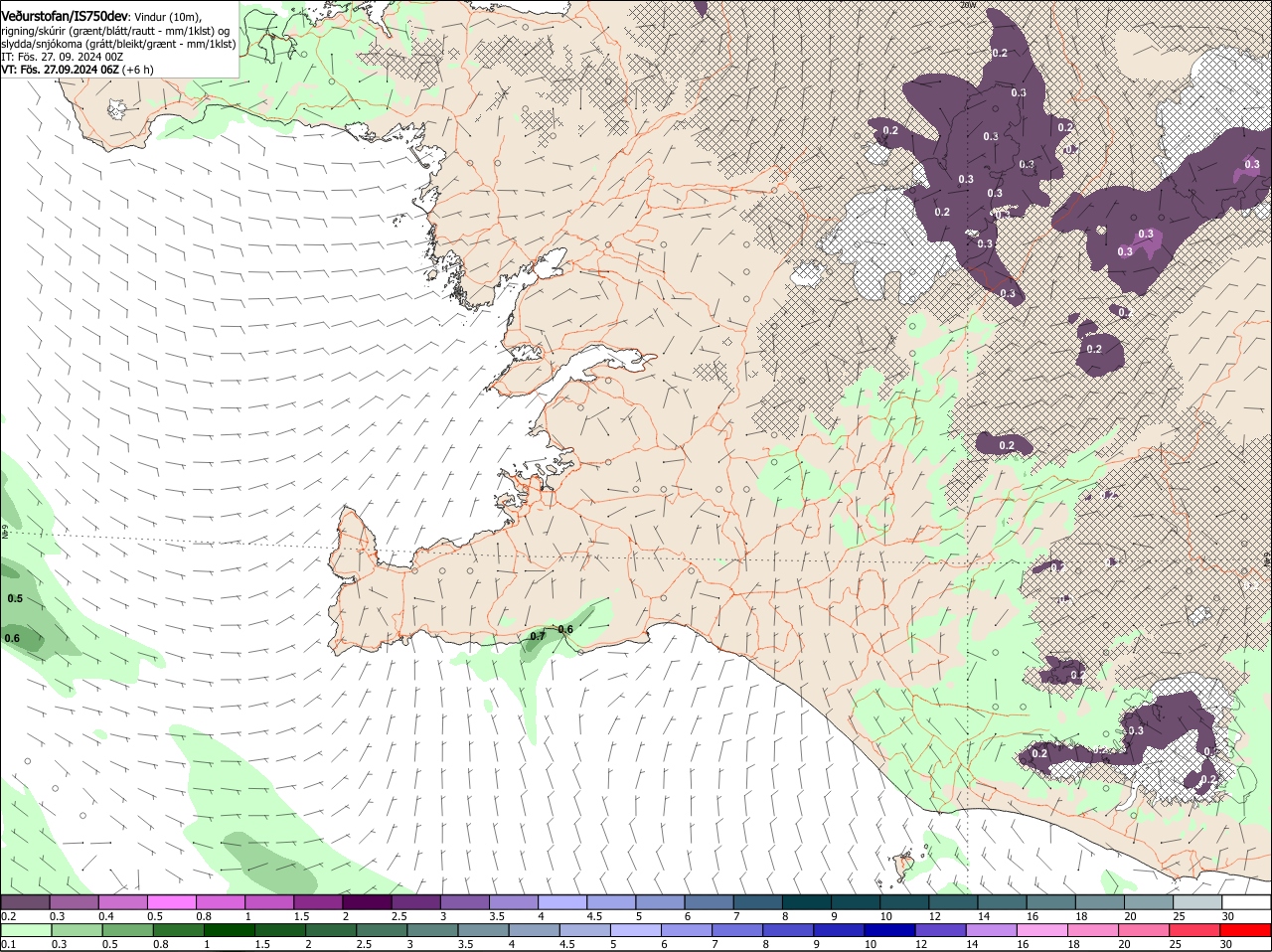The image size is (1272, 952).
Task: Click the '4.5' label on the upper snow scale
Action: (x=595, y=916)
